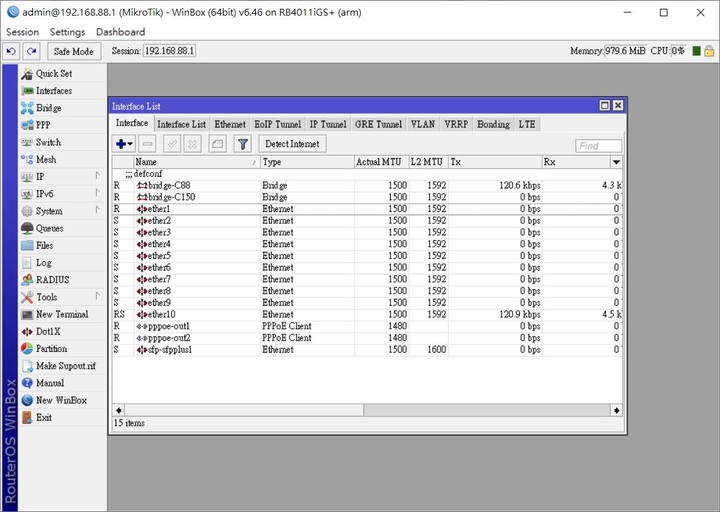Open the Session menu

pos(22,32)
